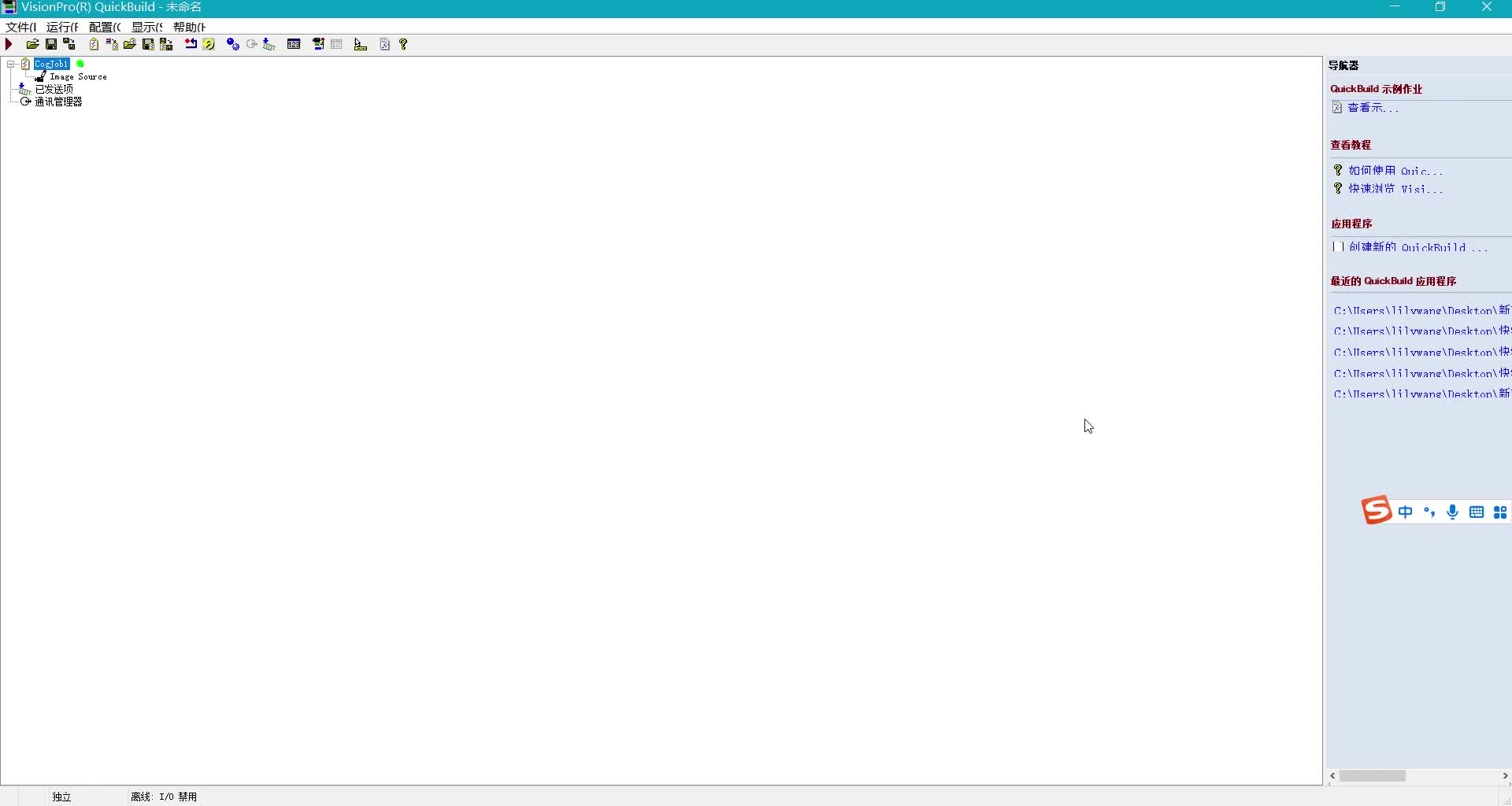Select 已发送项 tree item
The height and width of the screenshot is (806, 1512).
click(54, 90)
